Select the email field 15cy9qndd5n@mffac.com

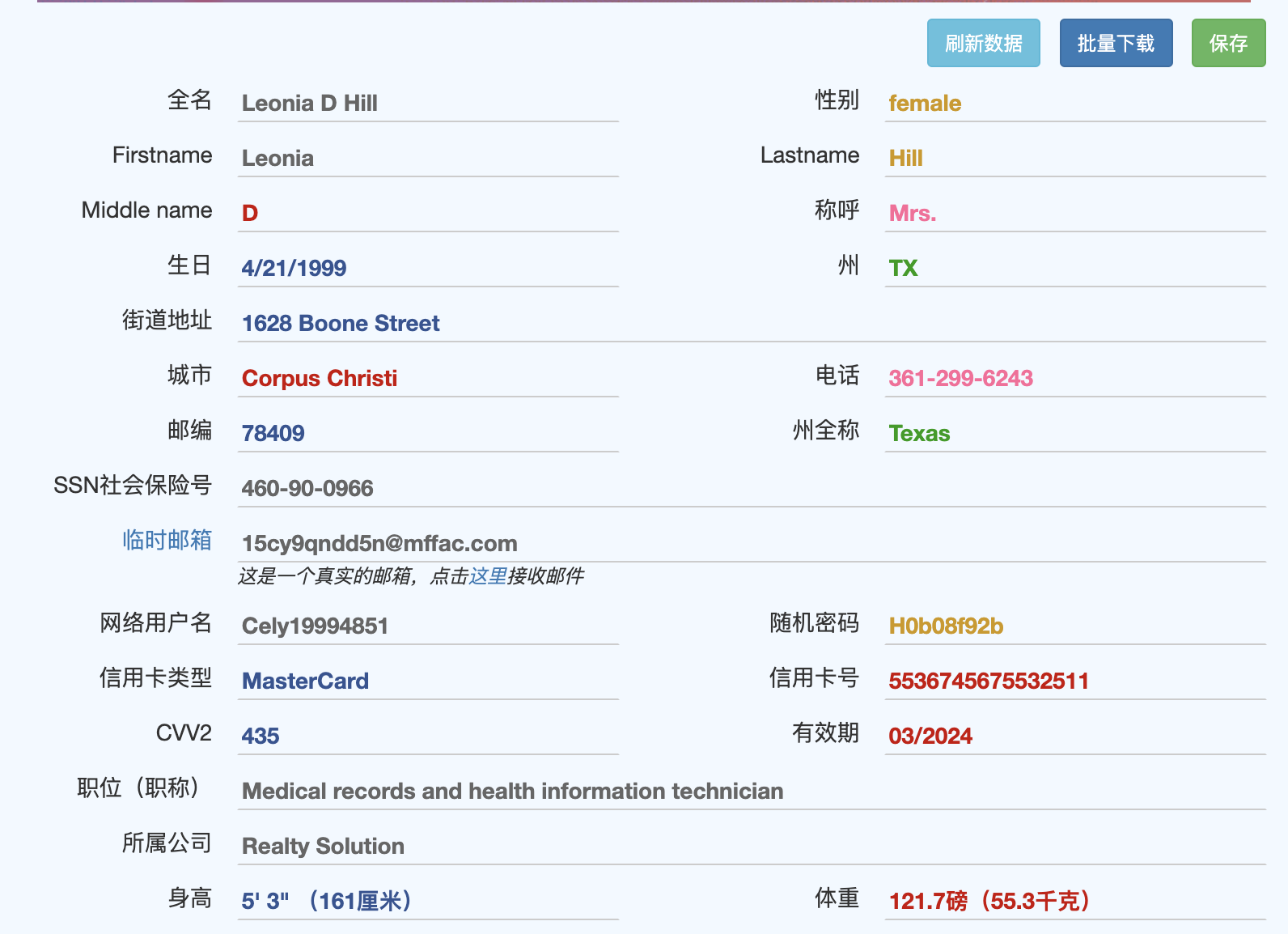[x=752, y=543]
